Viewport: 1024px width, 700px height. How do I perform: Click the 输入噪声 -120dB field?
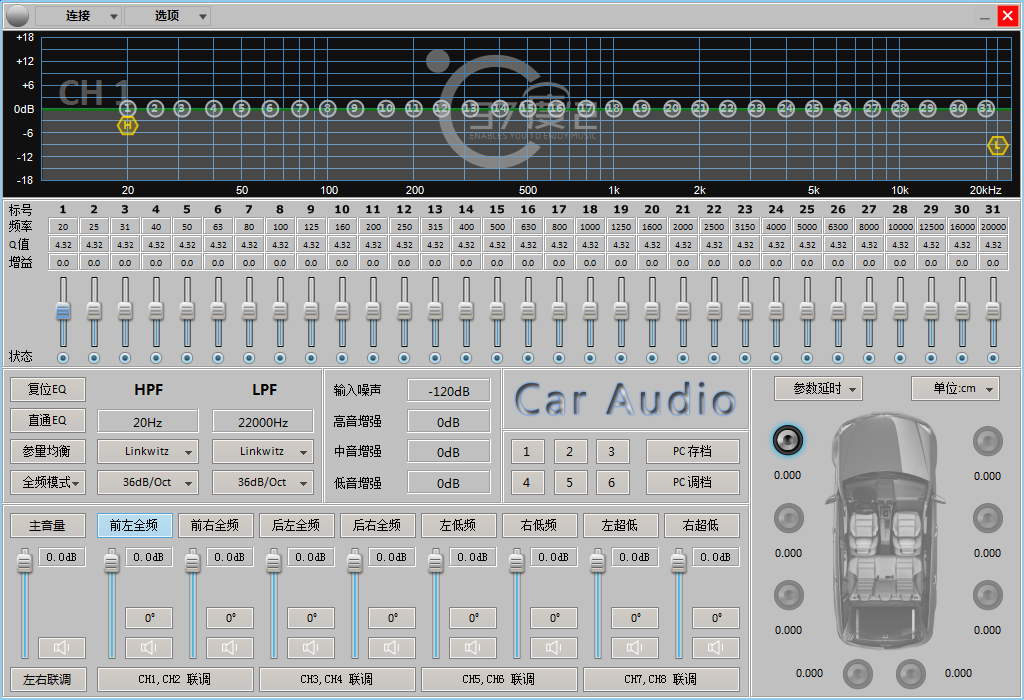tap(449, 391)
